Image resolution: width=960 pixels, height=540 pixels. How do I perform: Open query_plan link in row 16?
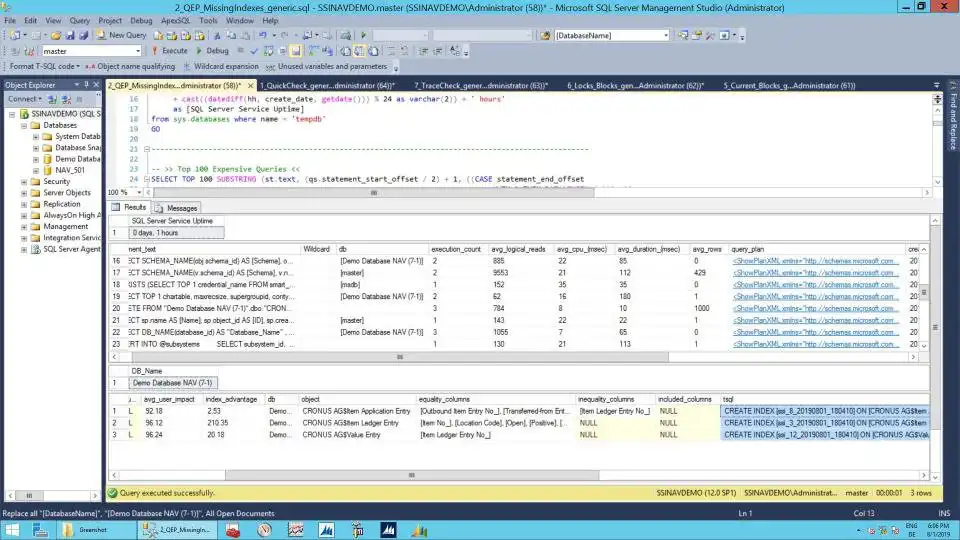(x=816, y=261)
